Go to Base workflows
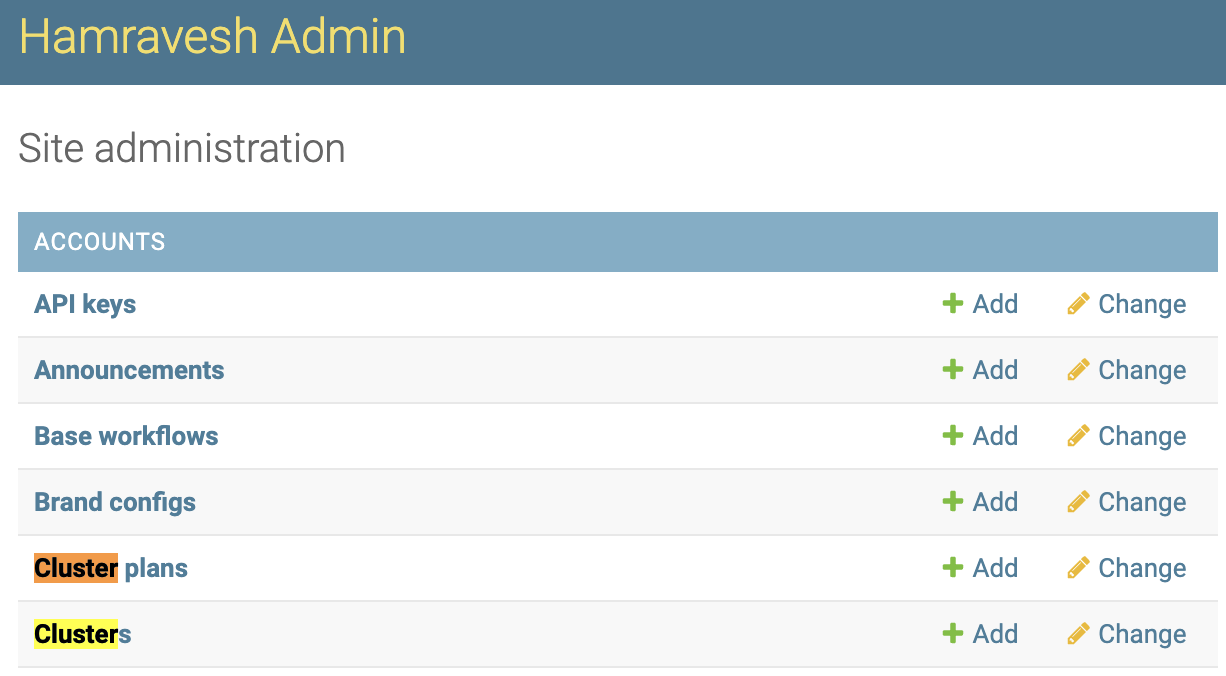This screenshot has height=676, width=1226. click(x=126, y=436)
